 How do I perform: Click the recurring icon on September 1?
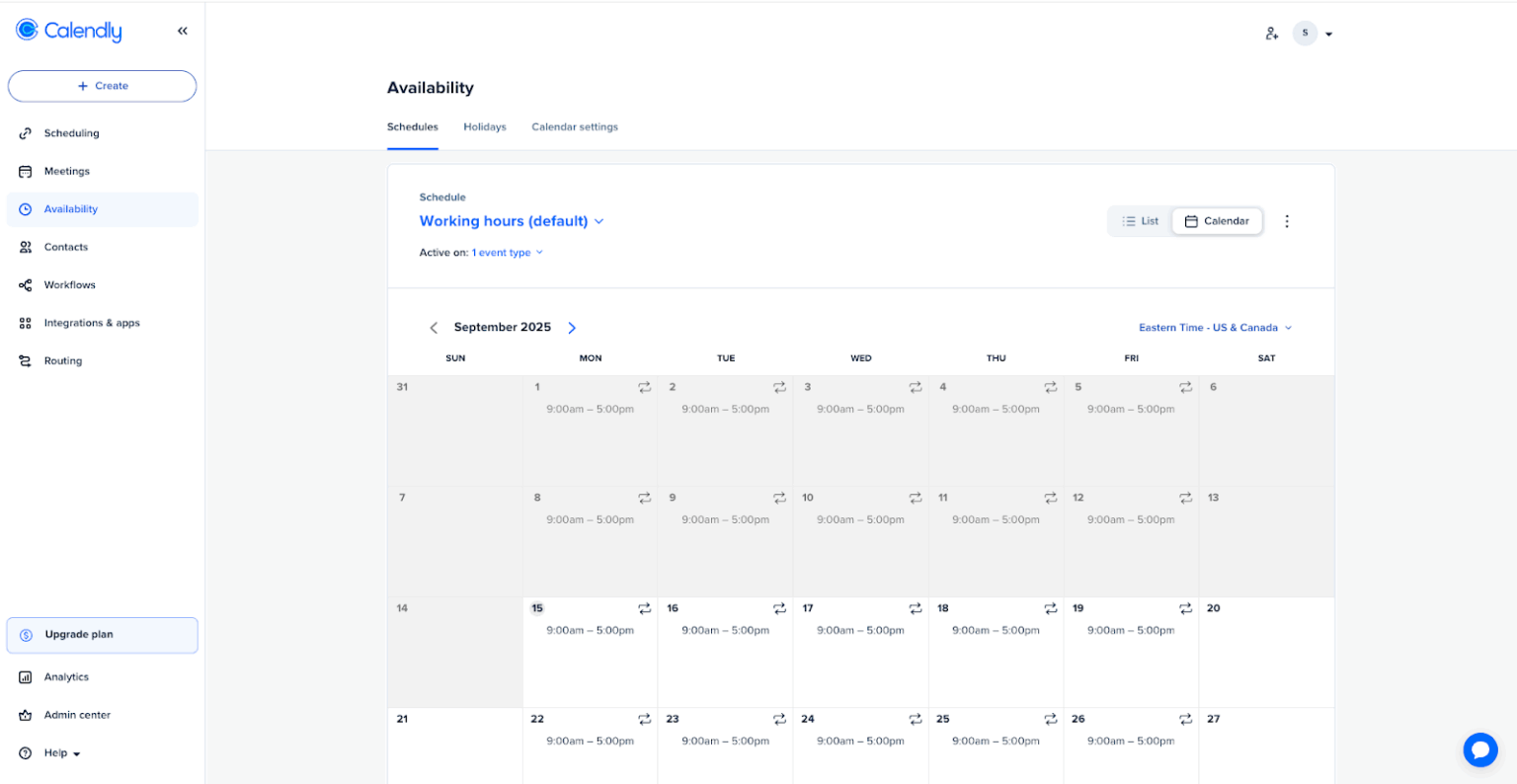coord(645,387)
